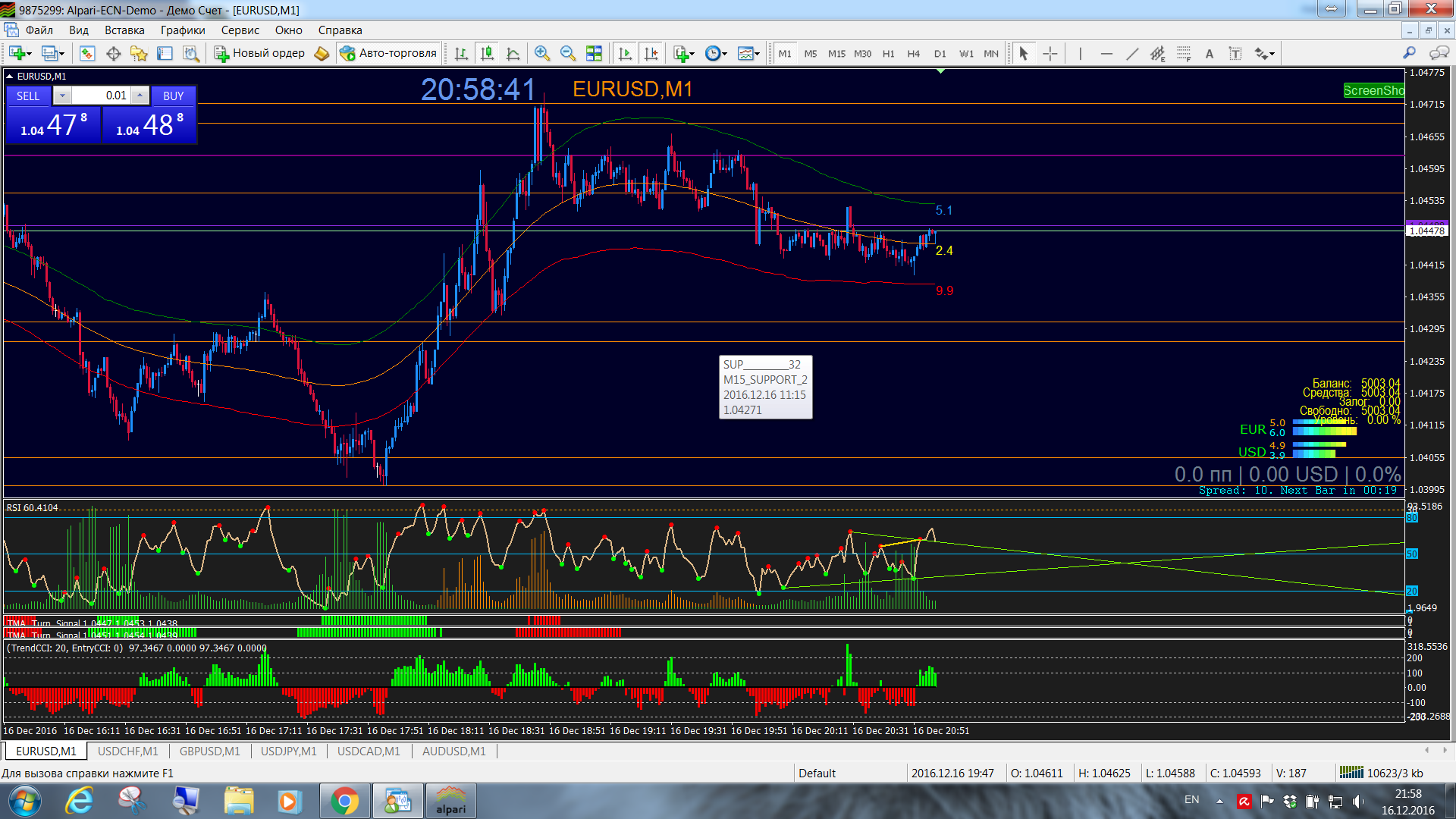Image resolution: width=1456 pixels, height=819 pixels.
Task: Launch MetaEditor with the yellow book icon
Action: [322, 53]
